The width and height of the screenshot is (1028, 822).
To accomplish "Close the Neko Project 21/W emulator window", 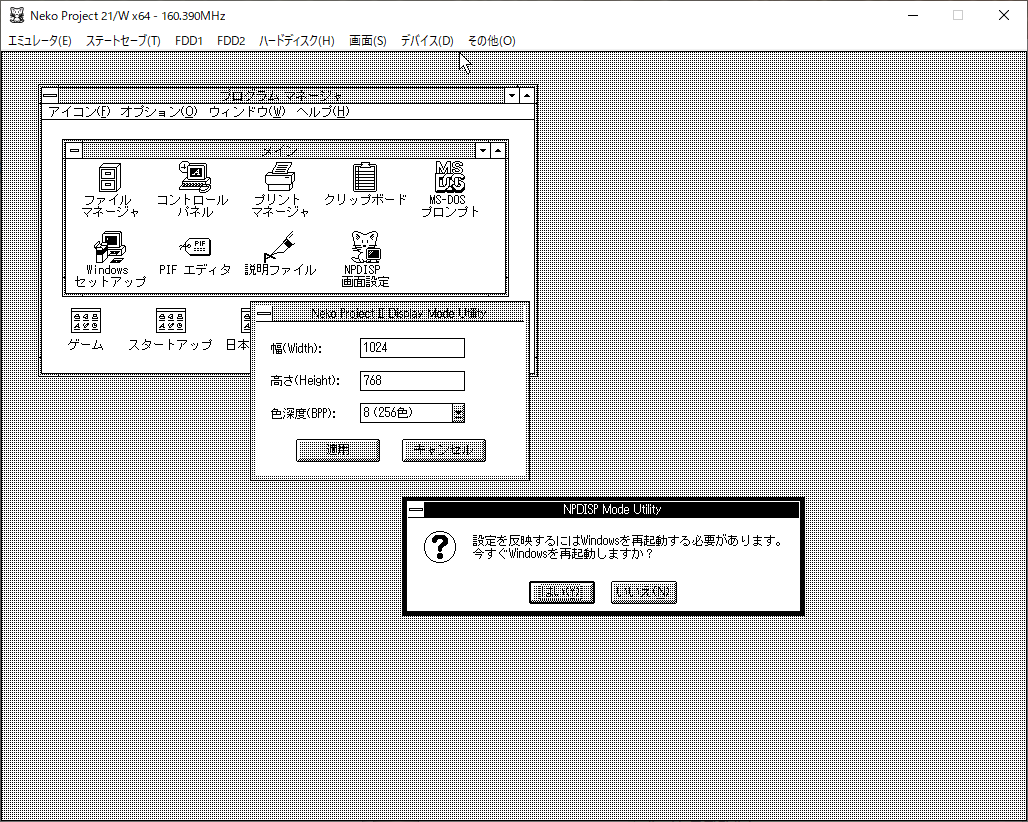I will 1003,15.
